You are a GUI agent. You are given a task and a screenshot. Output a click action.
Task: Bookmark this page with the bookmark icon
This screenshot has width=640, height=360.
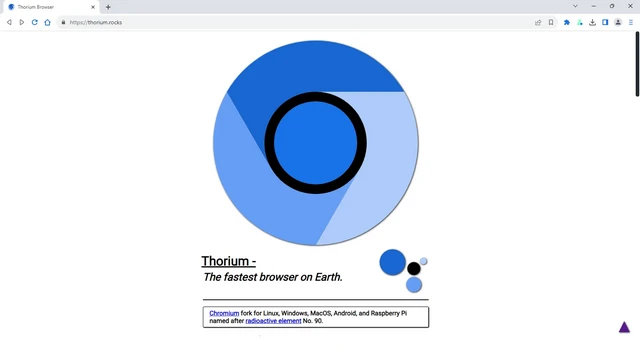pyautogui.click(x=551, y=22)
